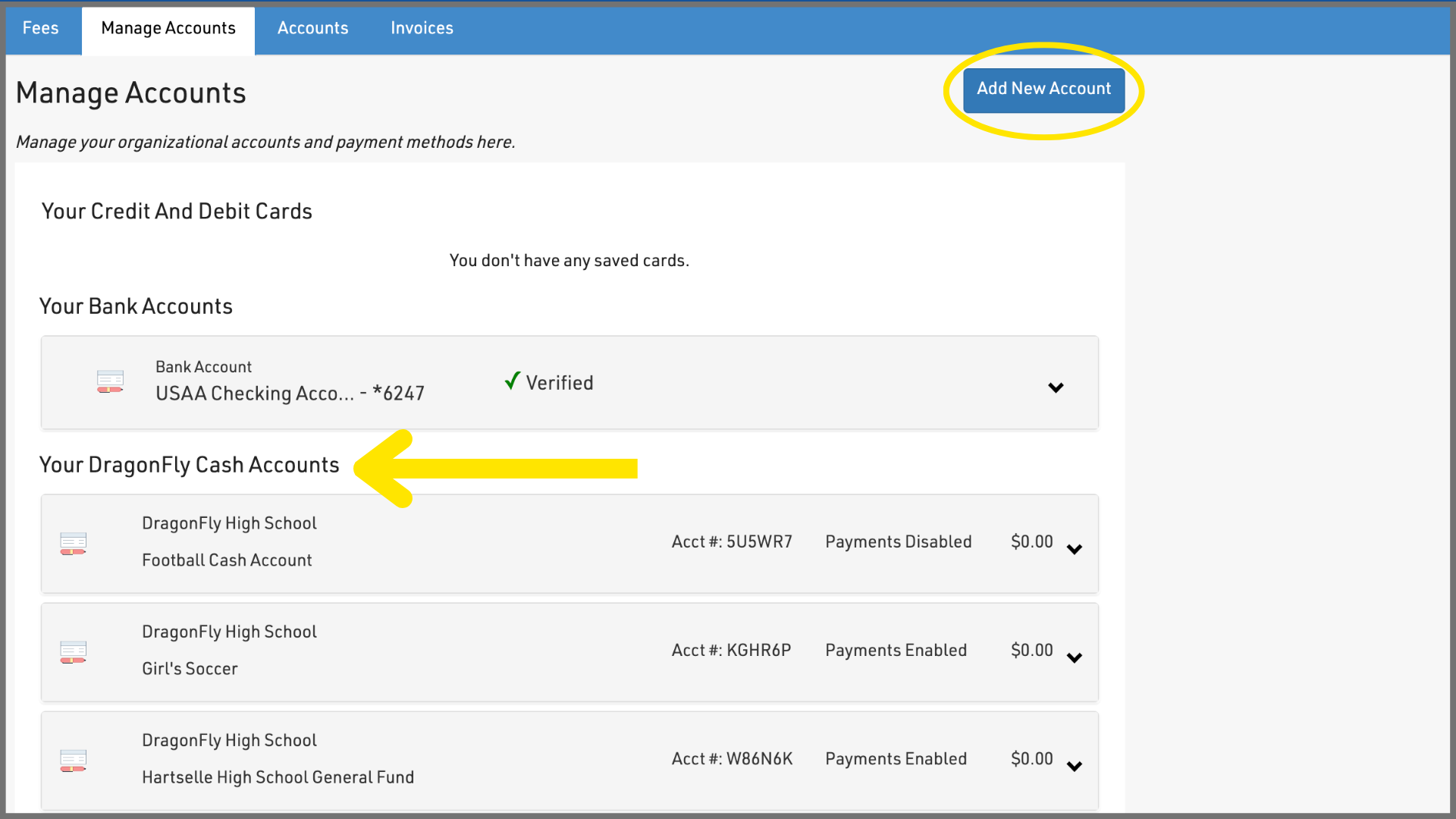Expand the Football Cash Account chevron
The image size is (1456, 819).
tap(1074, 549)
